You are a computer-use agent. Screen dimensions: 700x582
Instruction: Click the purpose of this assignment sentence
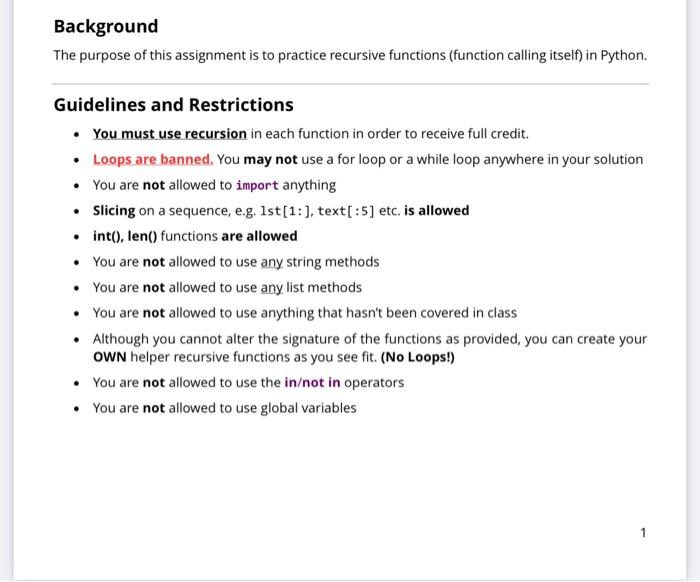[x=350, y=55]
